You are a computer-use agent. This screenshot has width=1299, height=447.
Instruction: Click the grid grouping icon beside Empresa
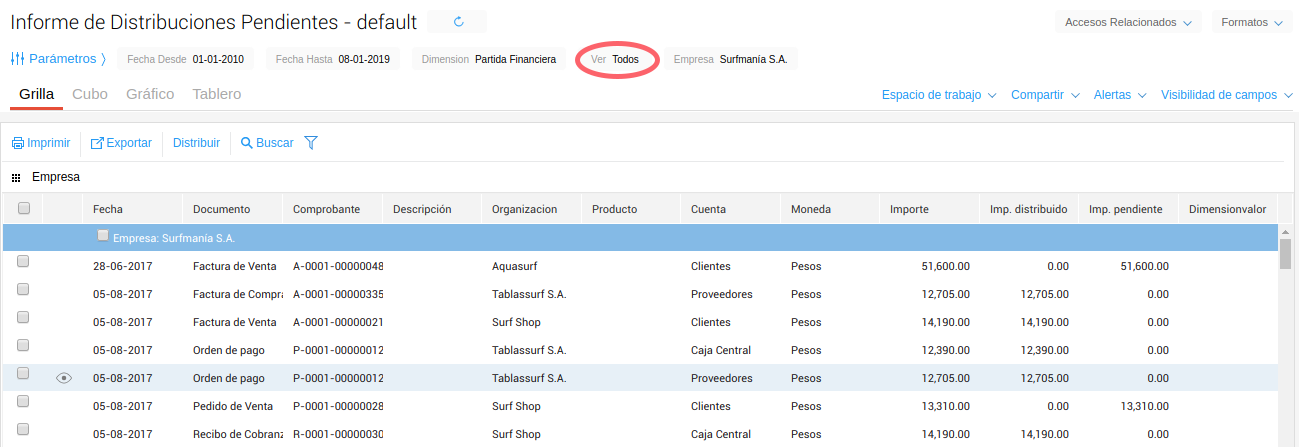pos(16,178)
